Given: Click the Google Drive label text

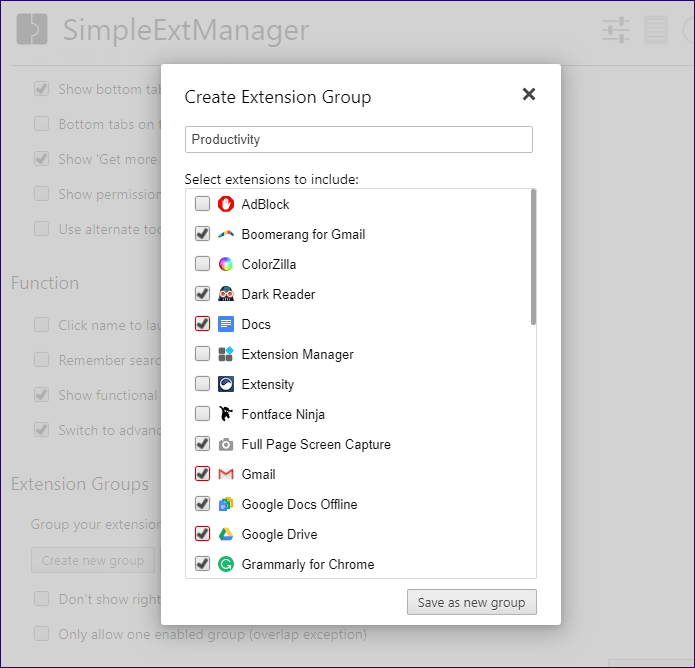Looking at the screenshot, I should pyautogui.click(x=279, y=535).
